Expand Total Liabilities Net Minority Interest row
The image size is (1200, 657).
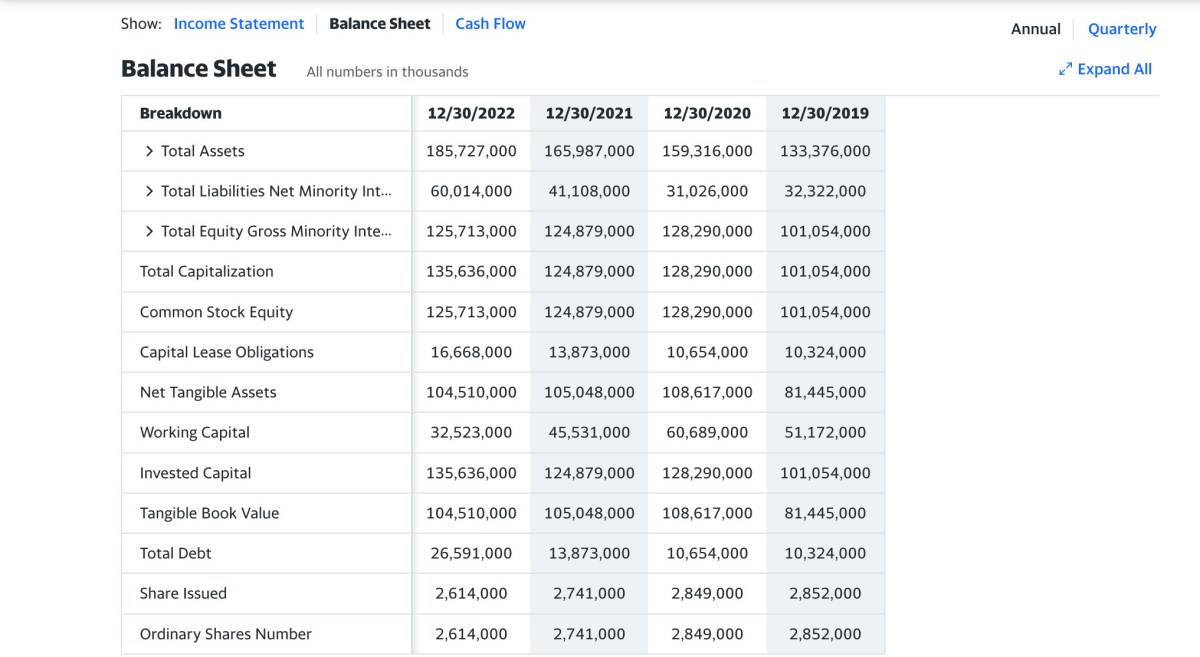coord(150,191)
